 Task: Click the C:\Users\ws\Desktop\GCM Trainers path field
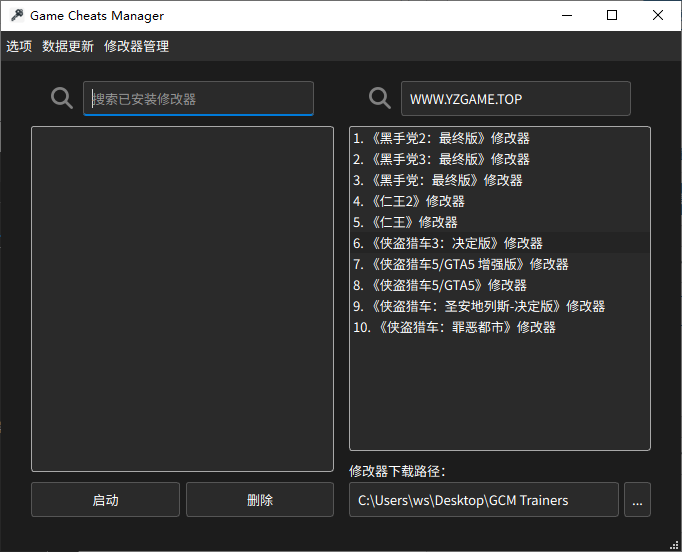(x=484, y=500)
